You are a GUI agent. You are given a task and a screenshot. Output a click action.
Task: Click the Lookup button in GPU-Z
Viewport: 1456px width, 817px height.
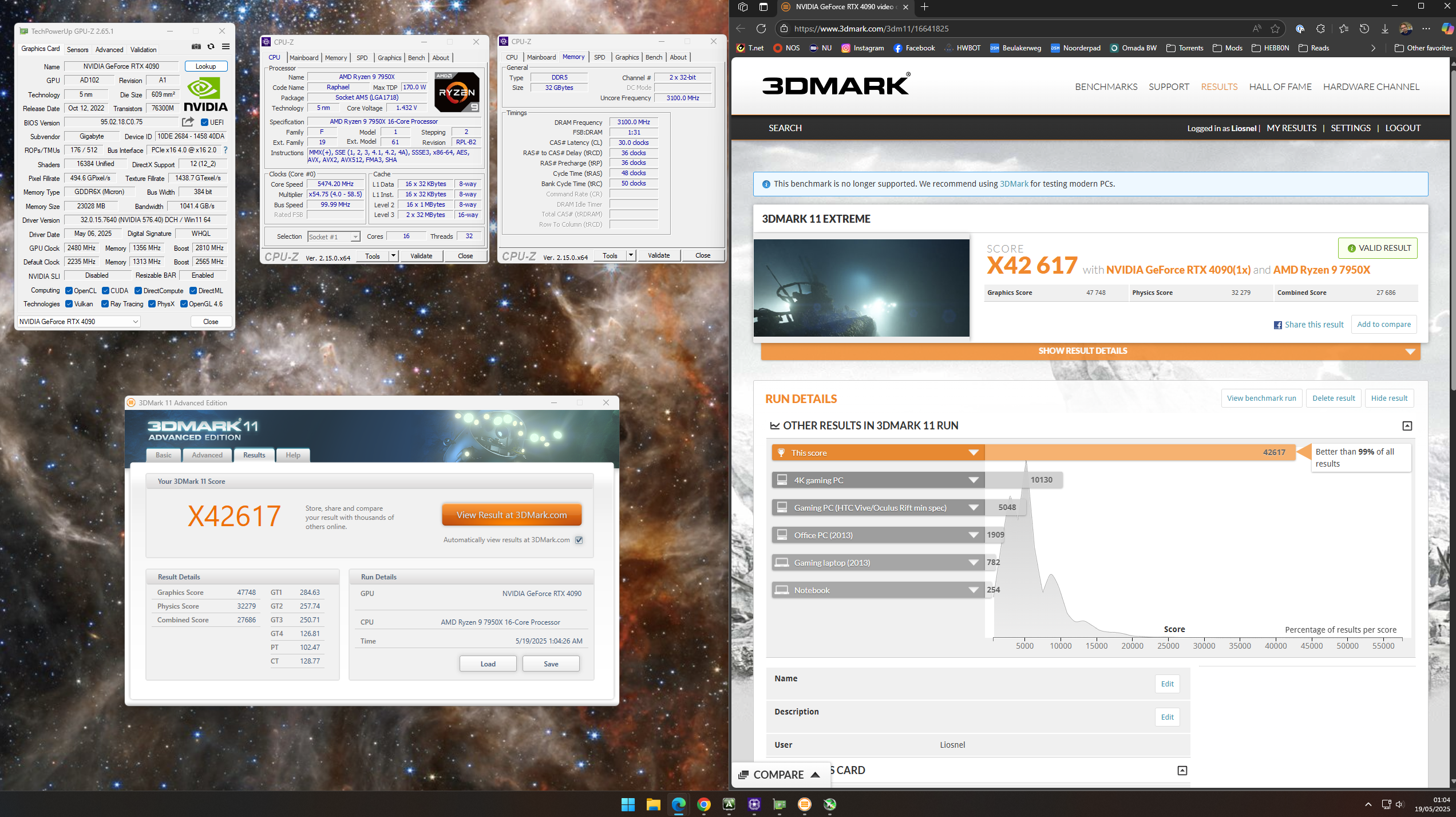pyautogui.click(x=206, y=66)
